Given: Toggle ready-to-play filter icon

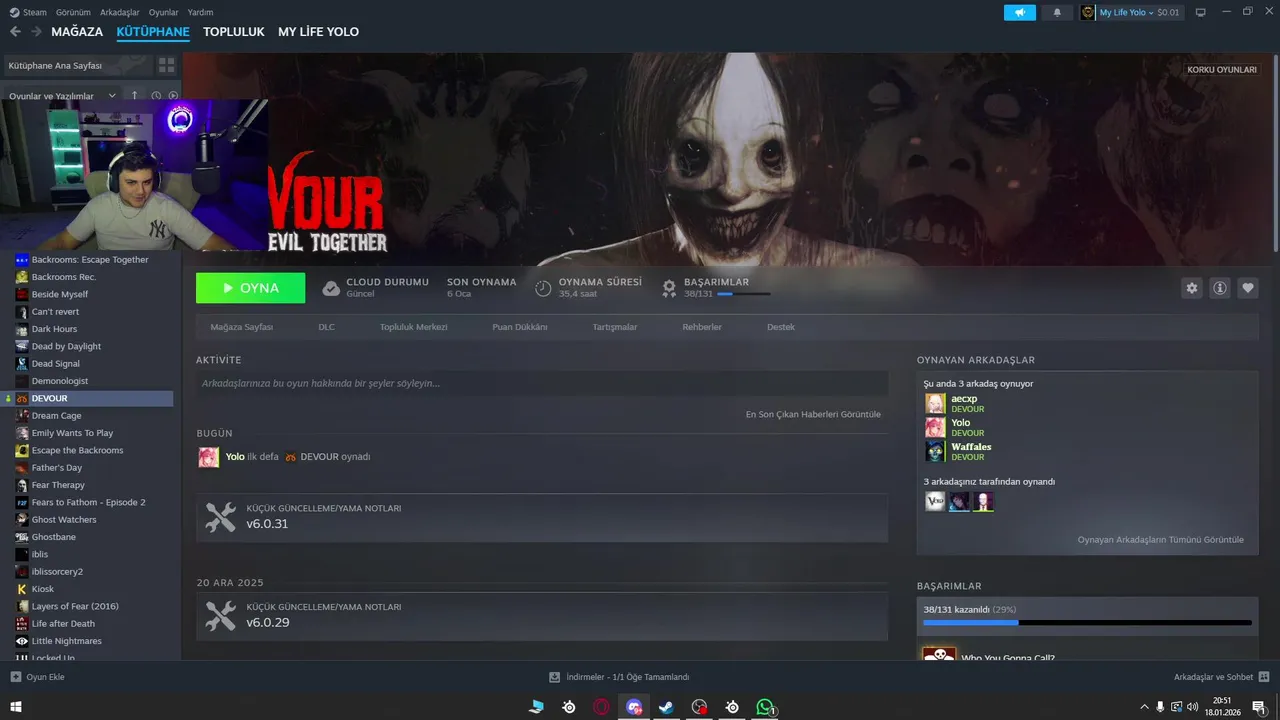Looking at the screenshot, I should coord(173,96).
